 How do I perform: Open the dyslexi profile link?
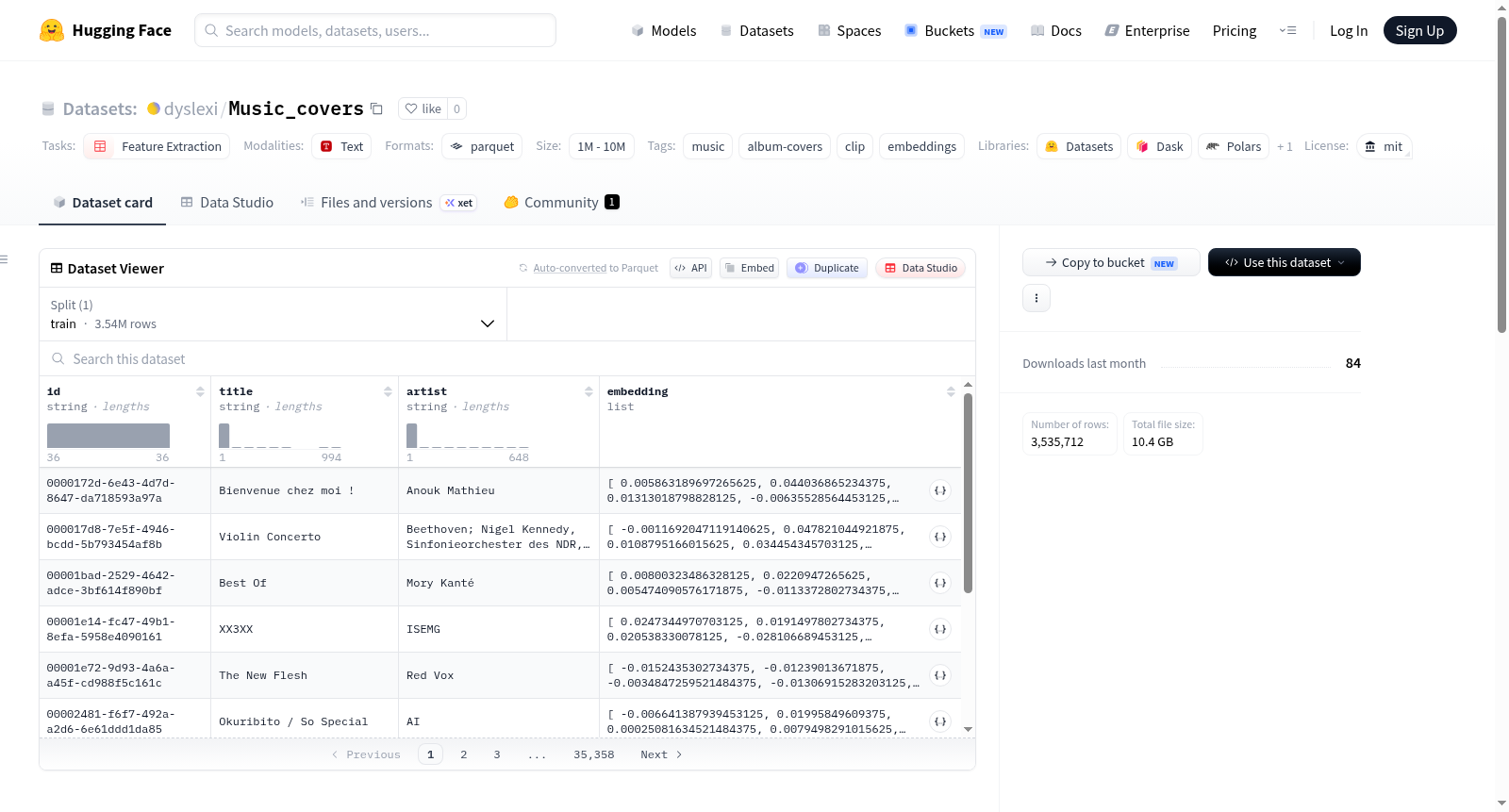(x=191, y=108)
